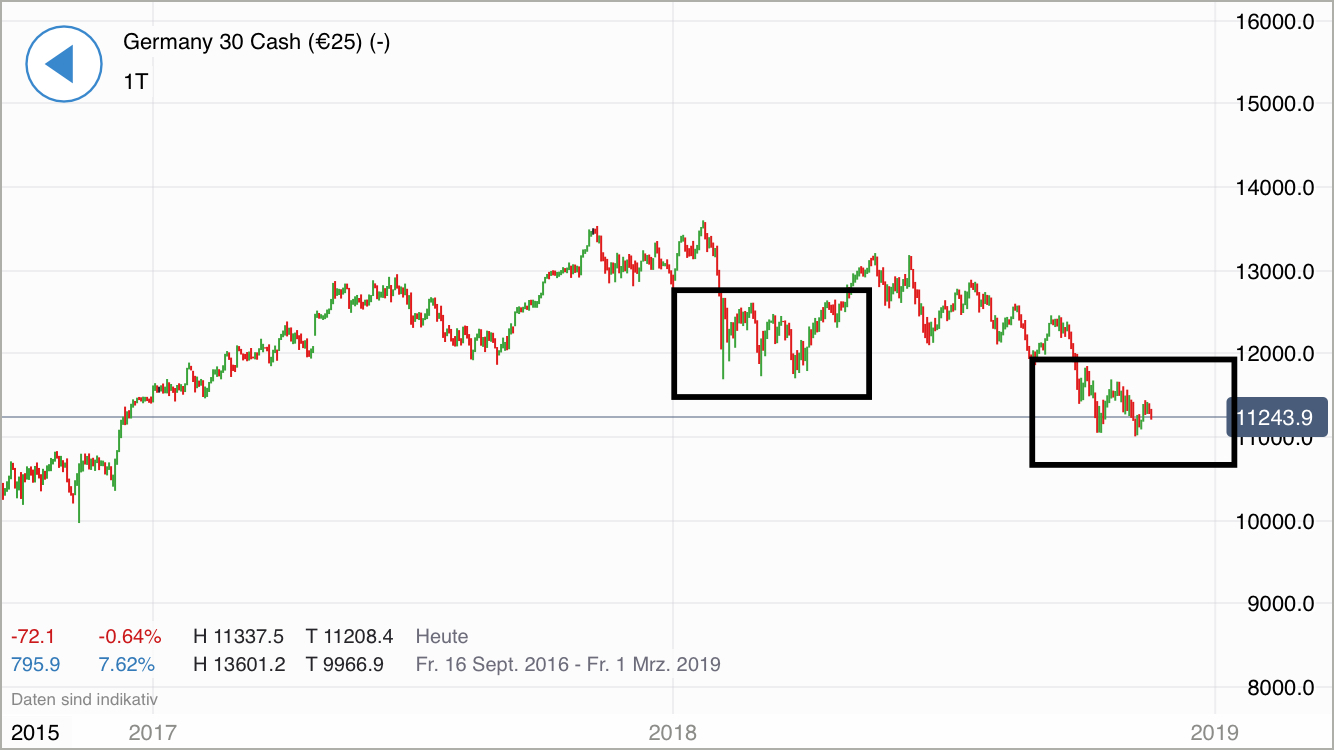Click the blue back arrow button
1334x750 pixels.
point(64,64)
